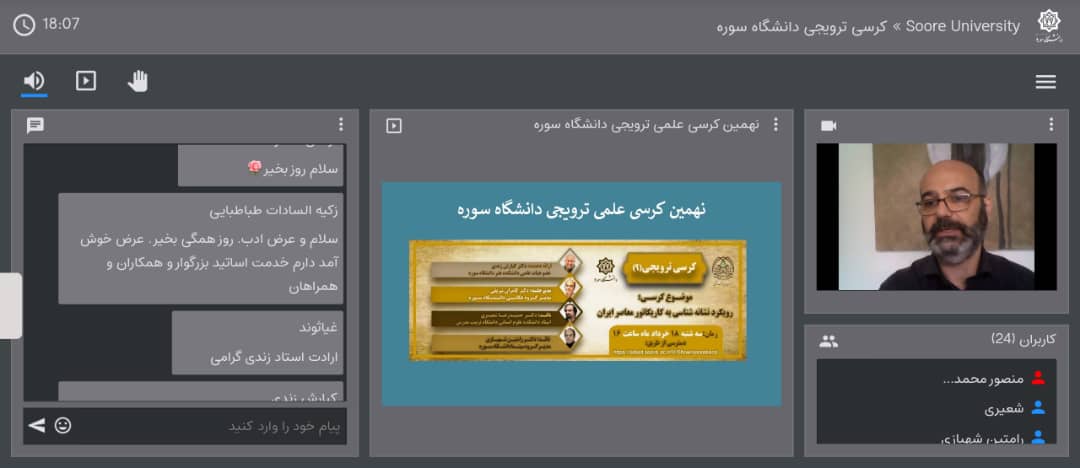Screen dimensions: 1080x468
Task: Click chat message ارادت استاد زندی گرامی
Action: tap(274, 358)
